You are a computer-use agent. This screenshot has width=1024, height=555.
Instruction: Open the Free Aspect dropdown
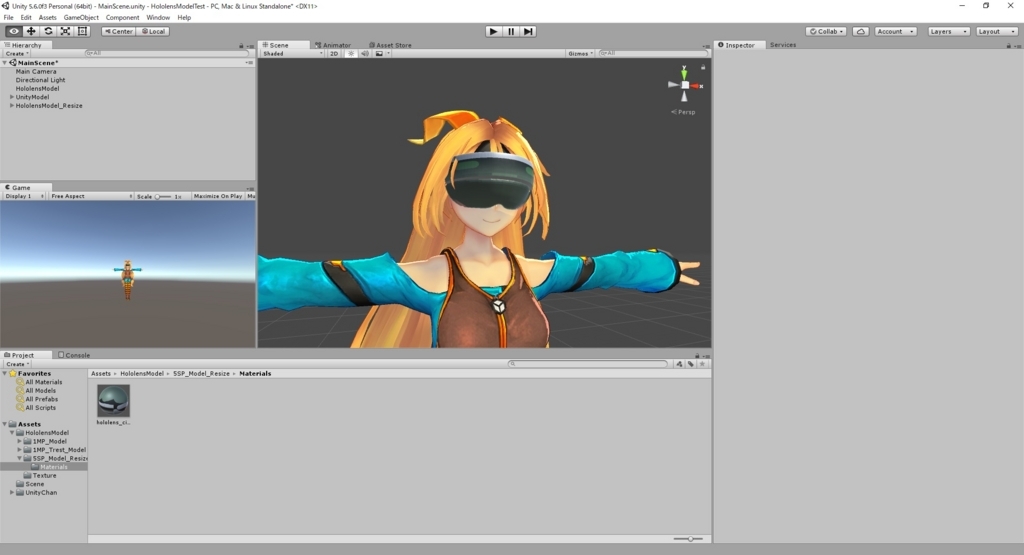[91, 196]
